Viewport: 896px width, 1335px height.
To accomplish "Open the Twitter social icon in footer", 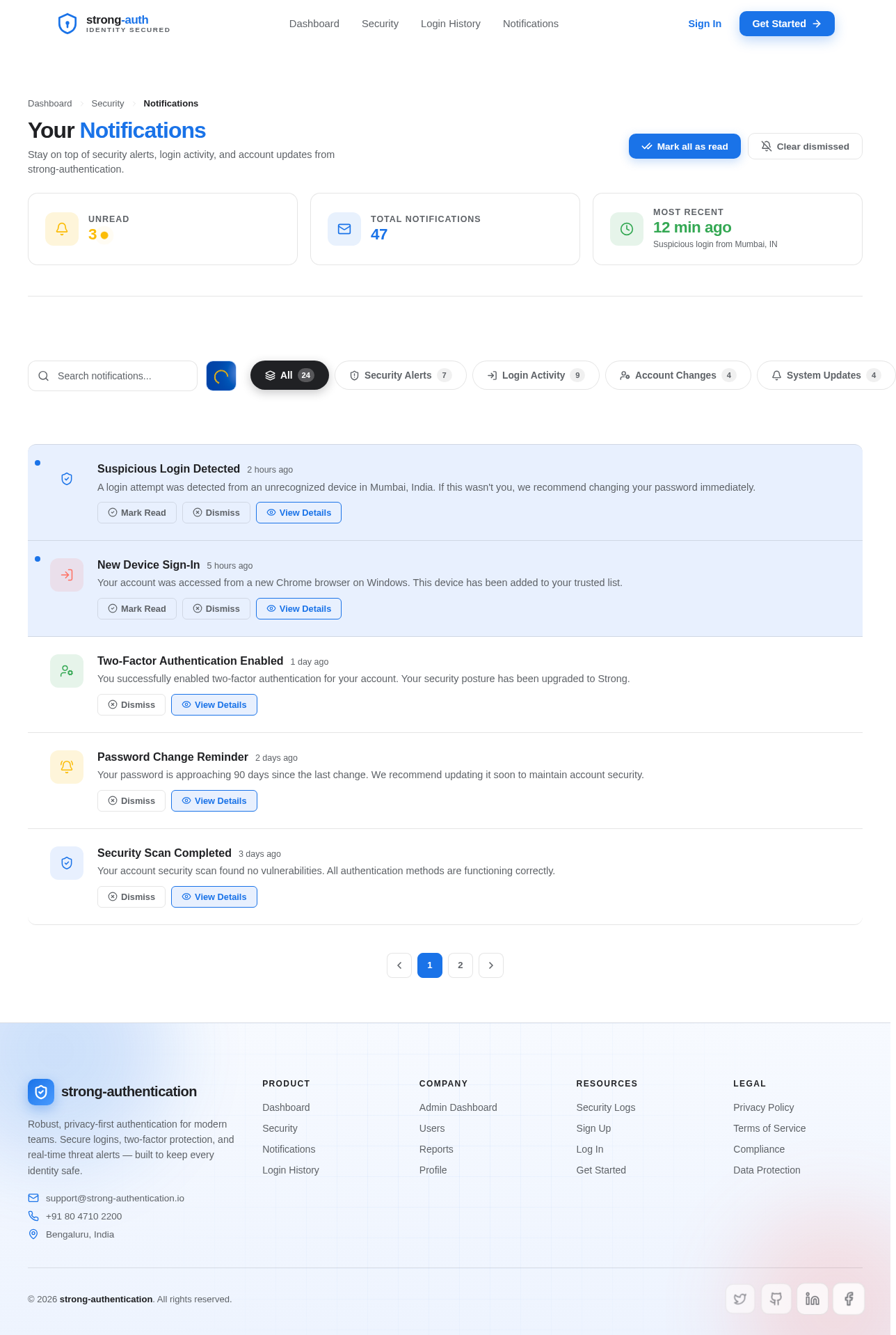I will point(740,1299).
